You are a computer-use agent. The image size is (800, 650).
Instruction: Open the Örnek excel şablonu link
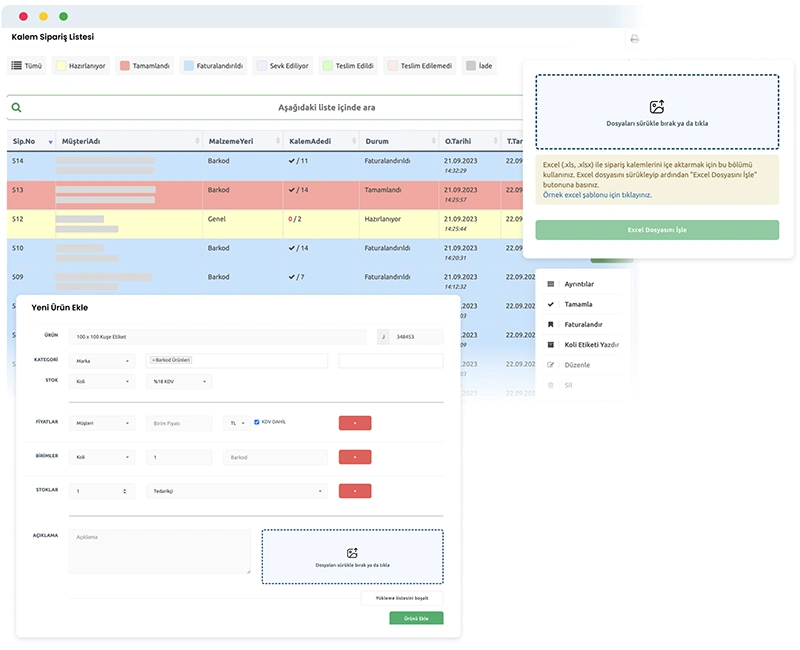597,195
